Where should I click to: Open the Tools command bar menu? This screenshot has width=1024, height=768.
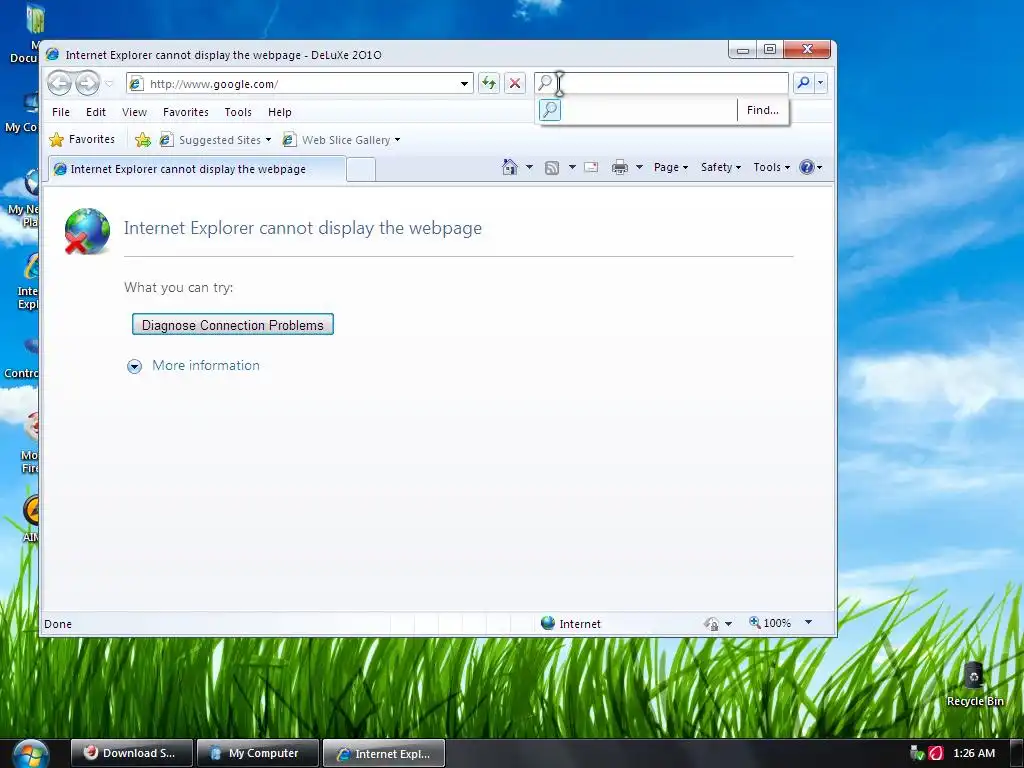click(x=771, y=167)
